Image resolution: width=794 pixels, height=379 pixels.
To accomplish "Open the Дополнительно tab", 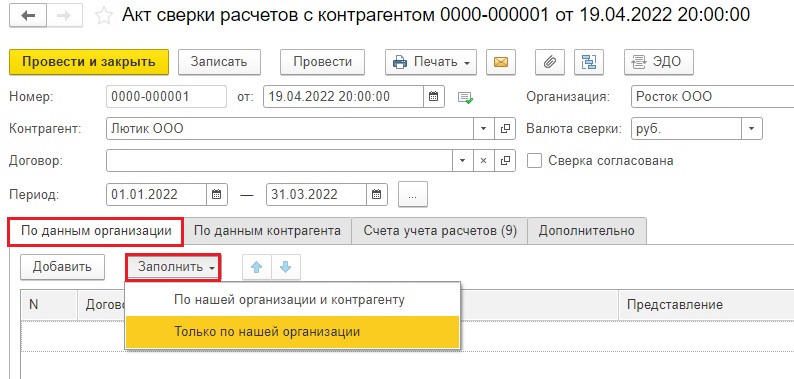I will click(587, 232).
